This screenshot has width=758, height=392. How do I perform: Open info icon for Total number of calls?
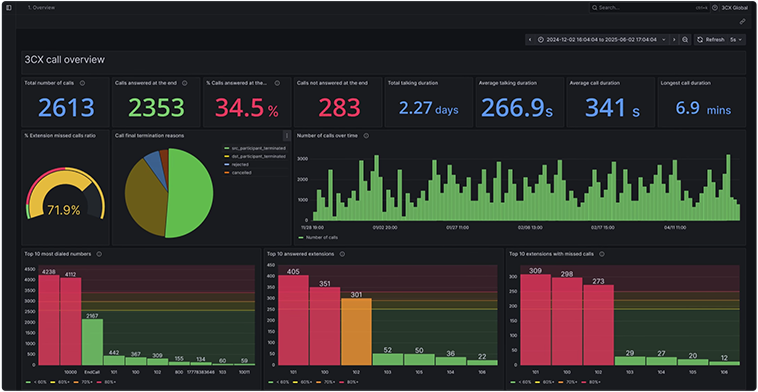82,83
